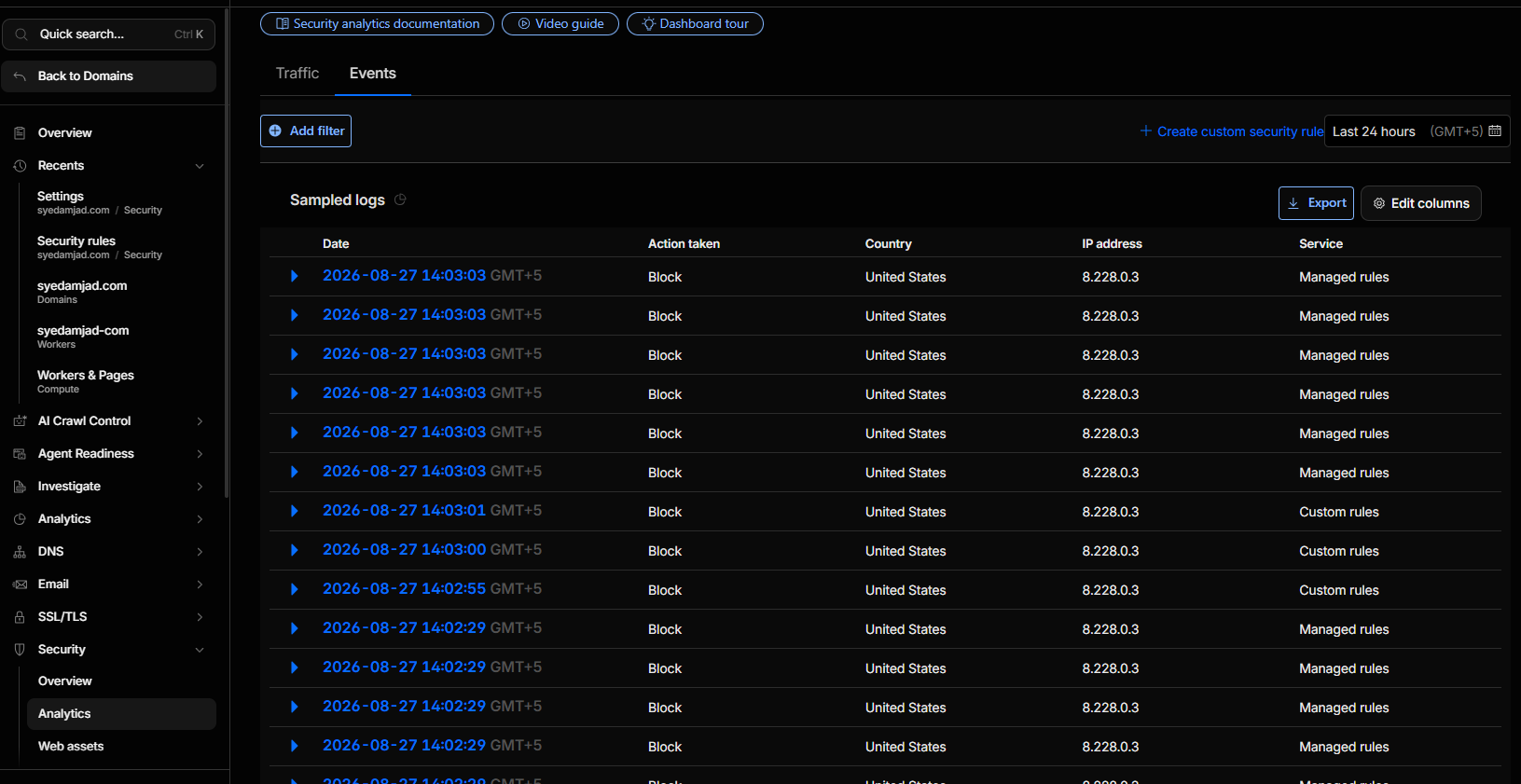Expand the 14:03:00 log row
1521x784 pixels.
click(x=294, y=550)
